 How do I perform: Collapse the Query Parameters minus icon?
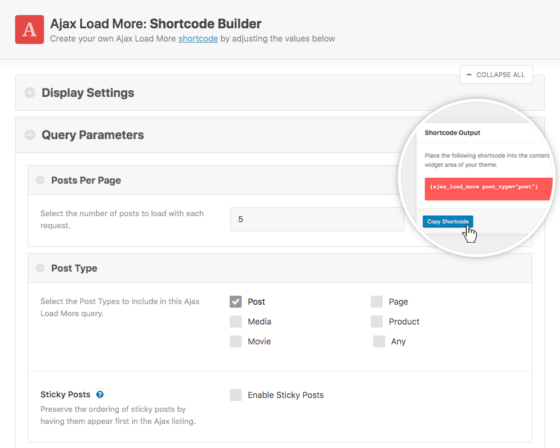point(30,135)
